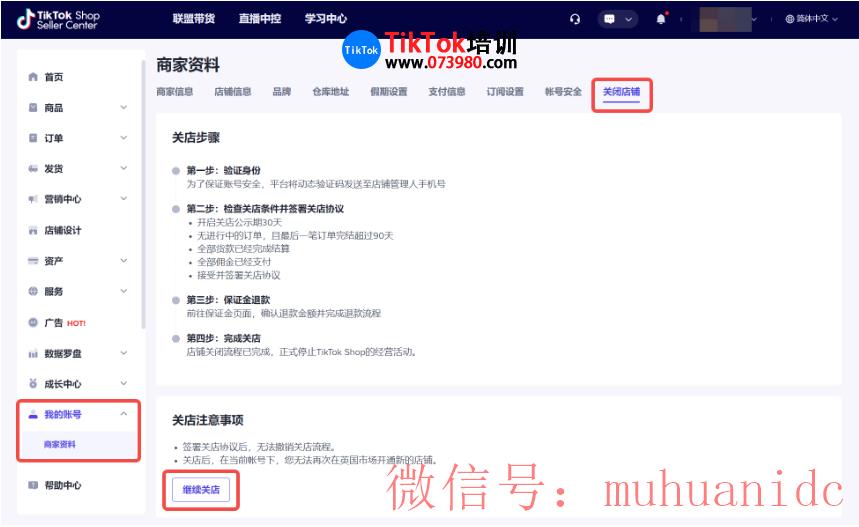Click the 数据罗盘 chart icon

click(x=33, y=353)
